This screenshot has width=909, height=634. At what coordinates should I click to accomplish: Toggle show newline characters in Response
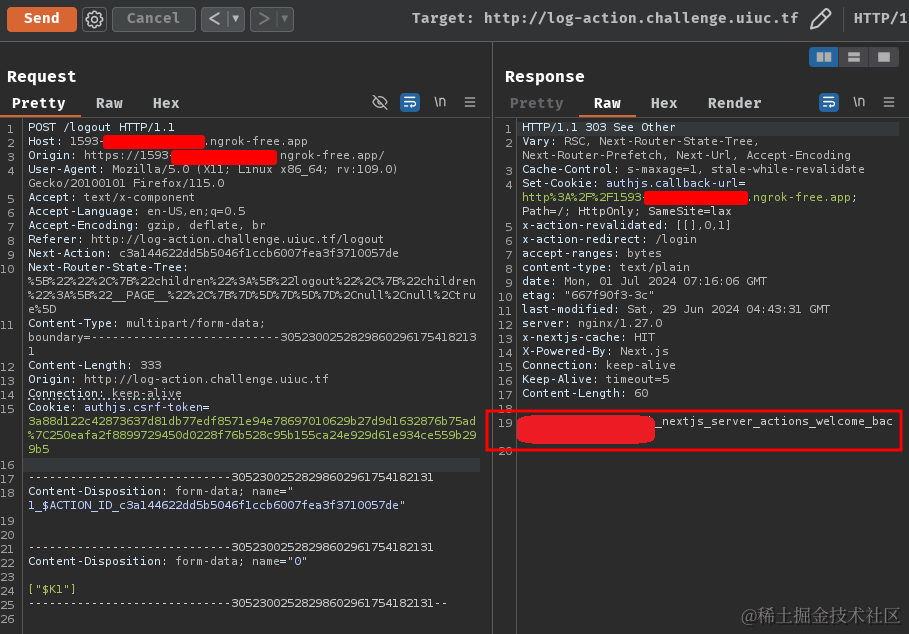coord(859,102)
